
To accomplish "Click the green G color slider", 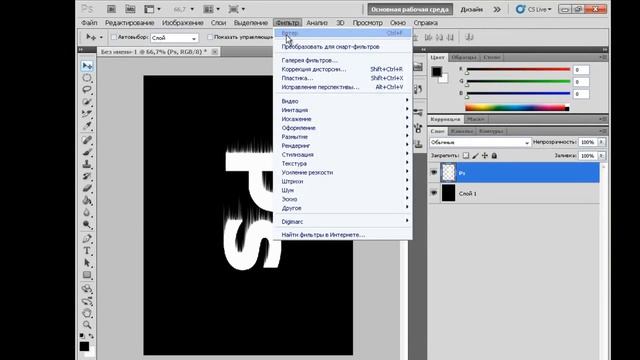I will 518,82.
